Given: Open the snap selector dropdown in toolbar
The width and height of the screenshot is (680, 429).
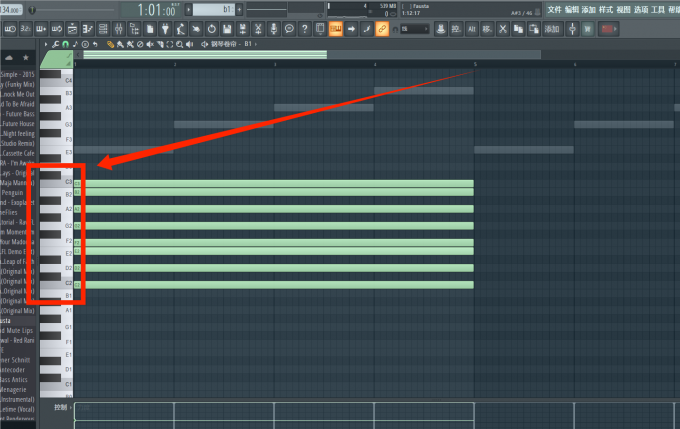Looking at the screenshot, I should pos(415,29).
